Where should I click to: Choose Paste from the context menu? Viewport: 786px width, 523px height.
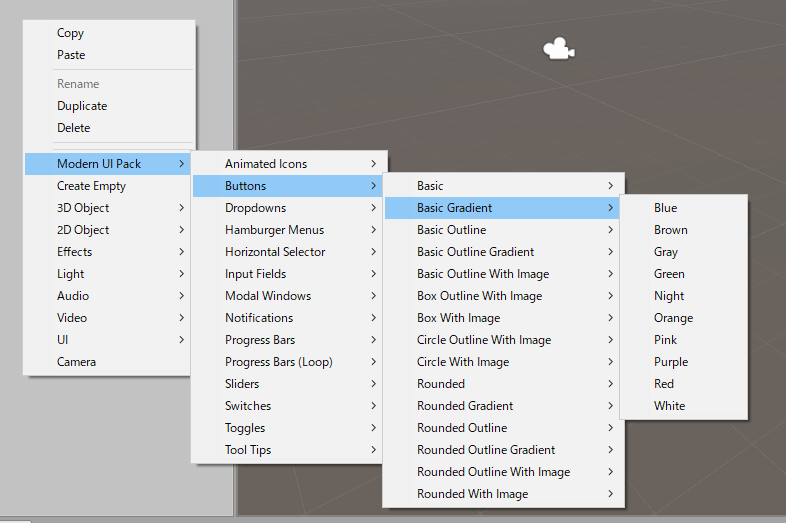109,55
